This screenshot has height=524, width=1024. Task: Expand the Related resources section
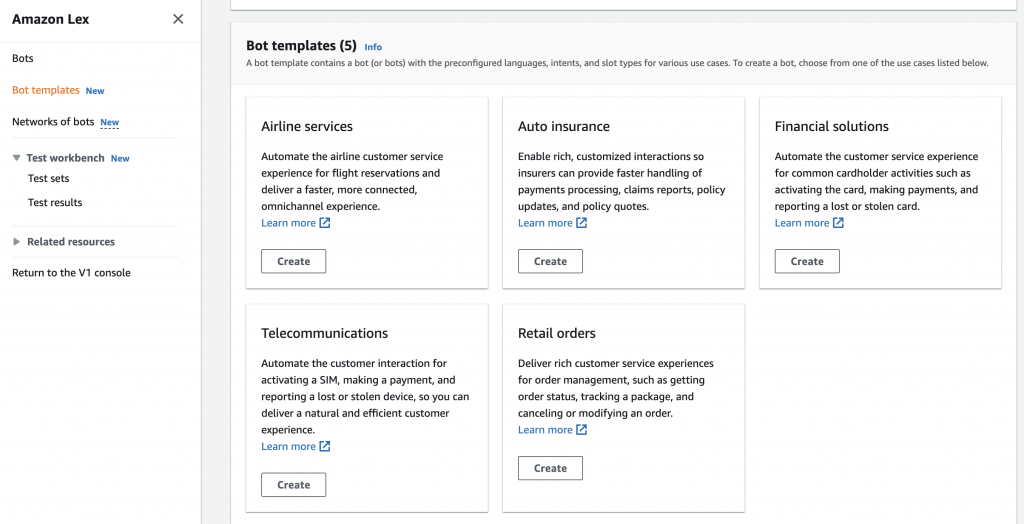17,242
